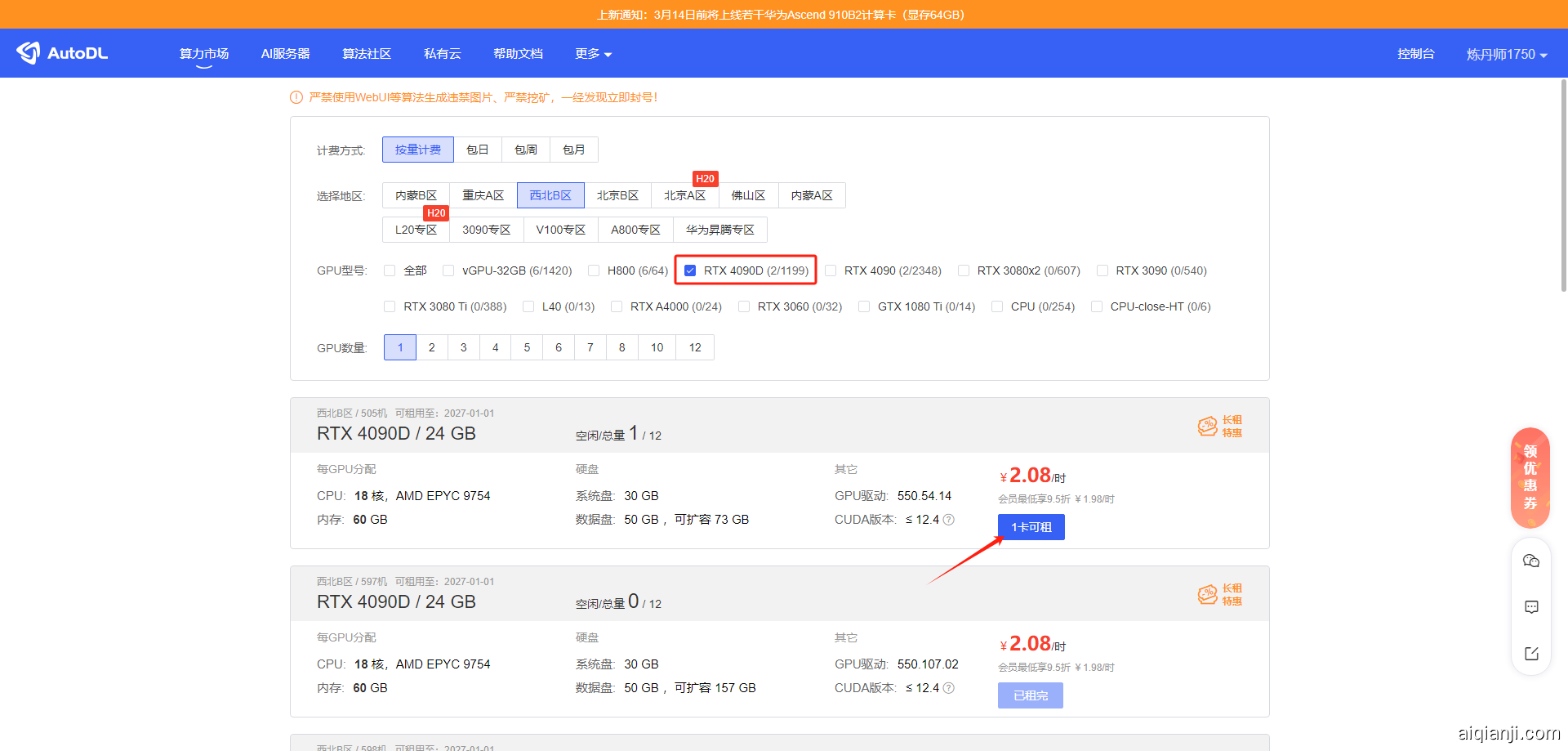Select 包月 monthly billing option
Viewport: 1568px width, 751px height.
point(573,150)
